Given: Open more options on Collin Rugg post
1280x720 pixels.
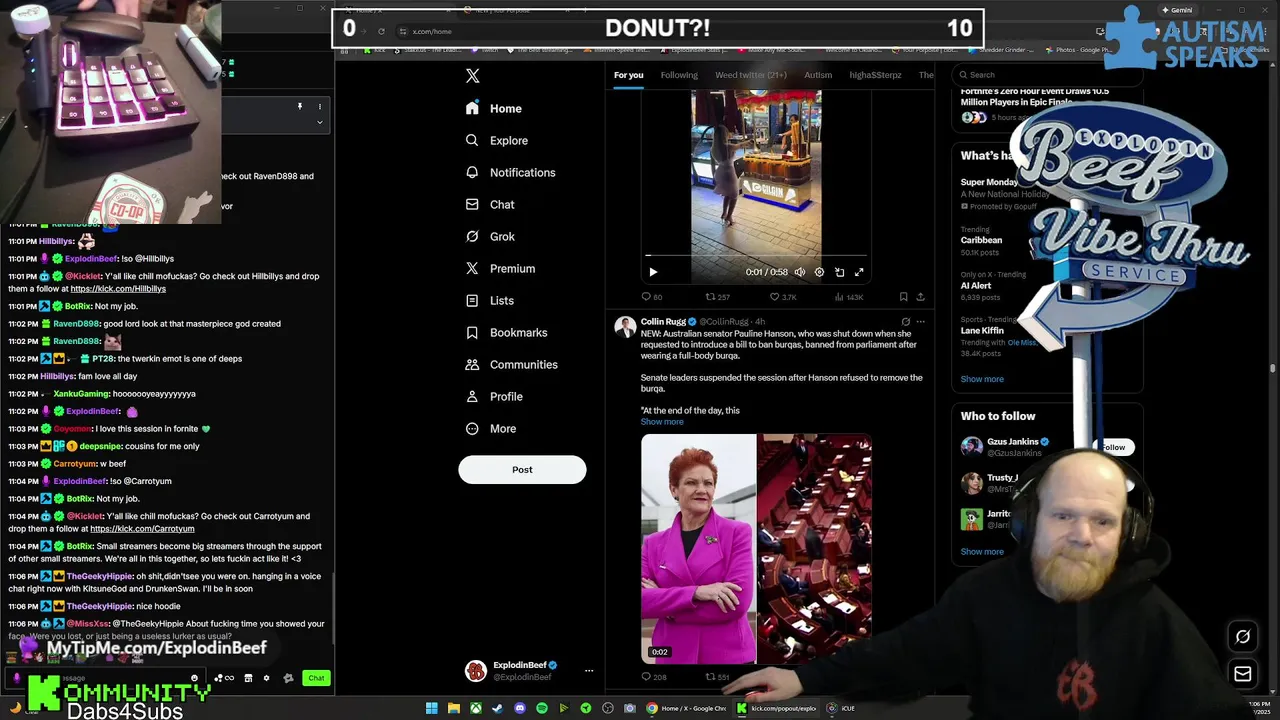Looking at the screenshot, I should click(x=920, y=322).
